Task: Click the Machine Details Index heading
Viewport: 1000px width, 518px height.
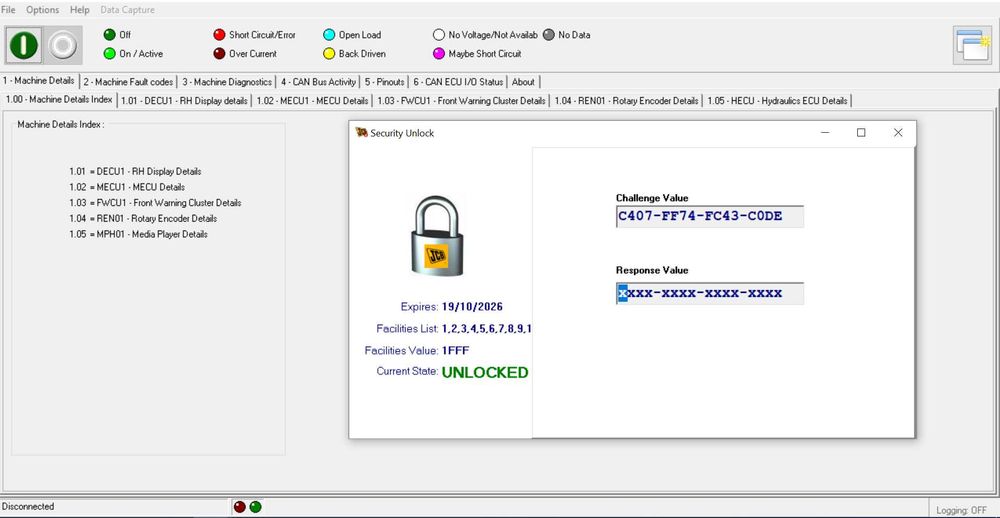Action: 61,124
